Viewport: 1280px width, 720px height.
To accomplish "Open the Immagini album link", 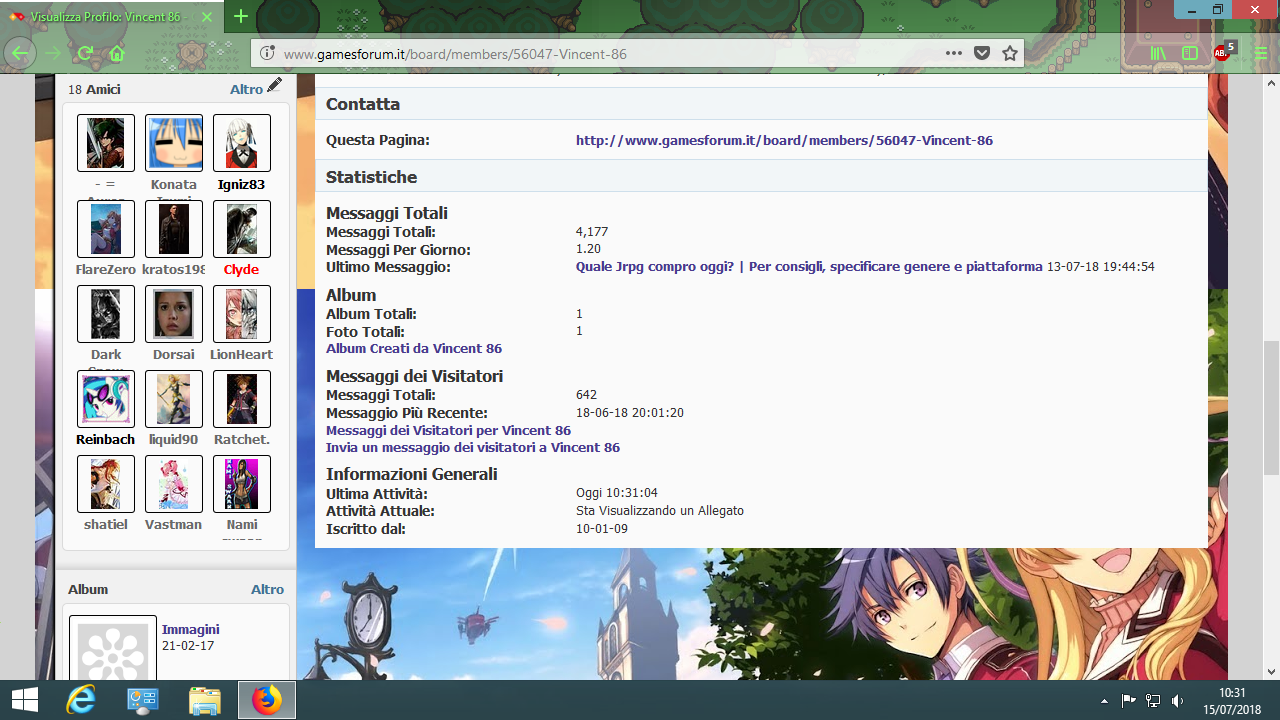I will coord(191,629).
